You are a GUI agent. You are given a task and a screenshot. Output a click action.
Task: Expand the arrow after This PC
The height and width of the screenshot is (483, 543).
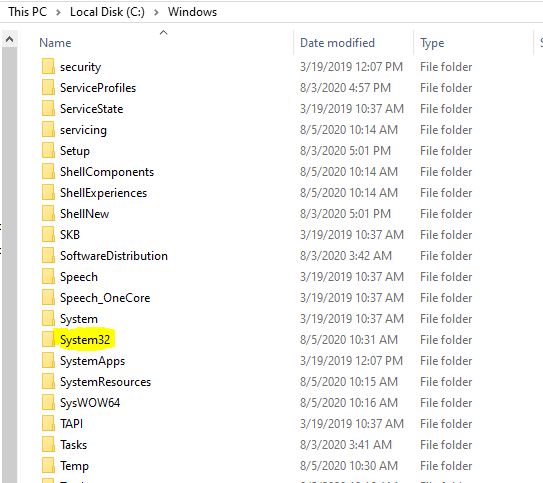[x=58, y=12]
